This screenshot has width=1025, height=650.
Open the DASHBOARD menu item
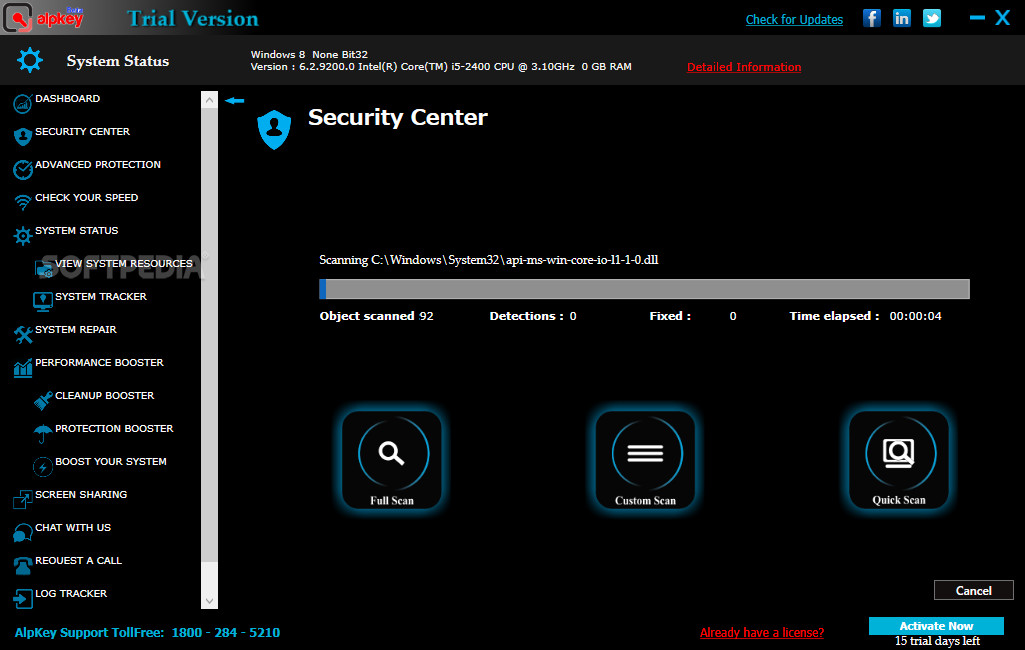[x=67, y=99]
